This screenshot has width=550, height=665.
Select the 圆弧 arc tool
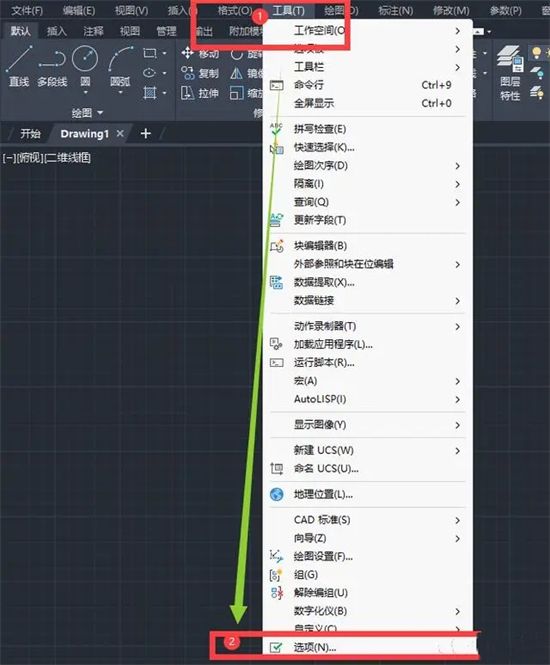(x=120, y=64)
